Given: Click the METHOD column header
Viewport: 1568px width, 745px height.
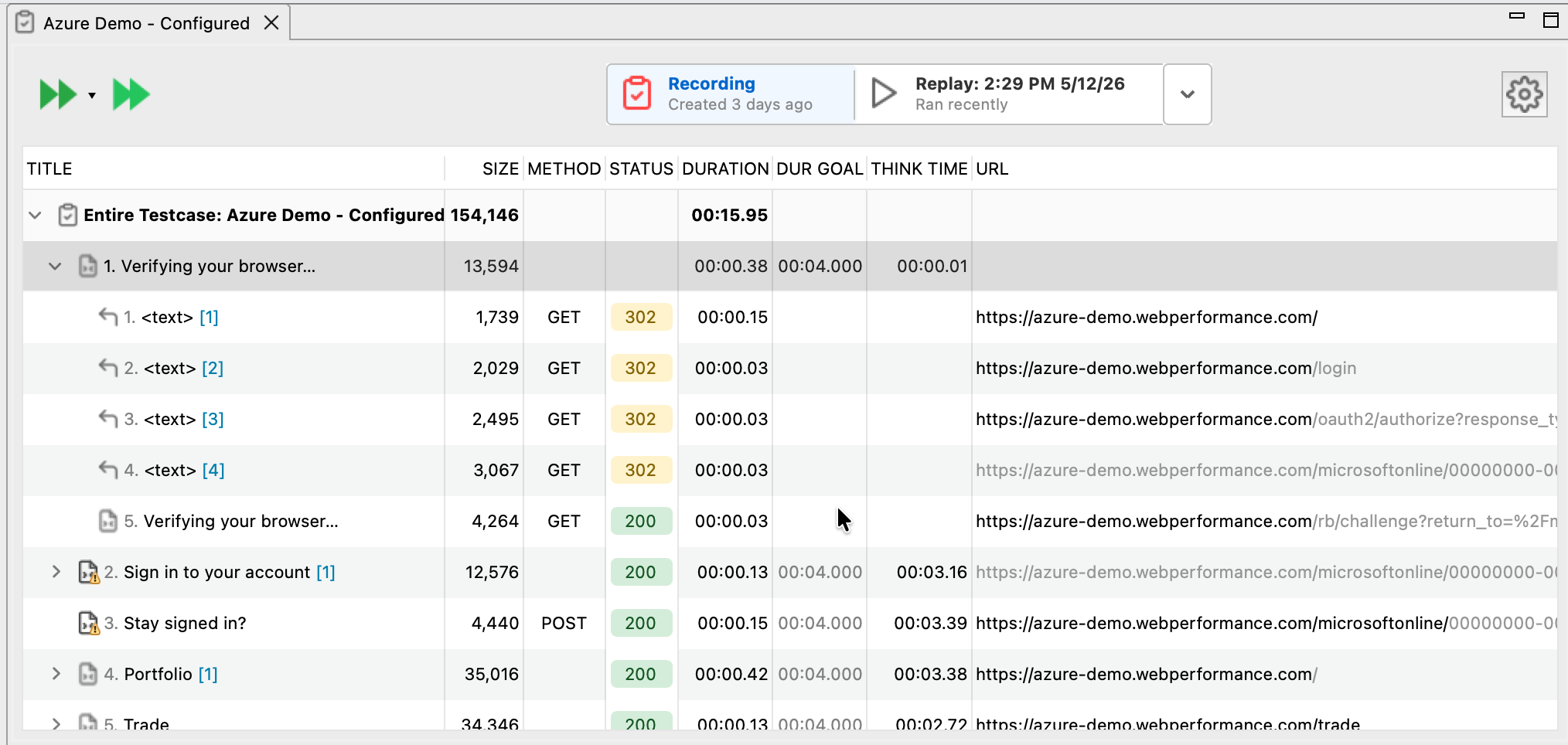Looking at the screenshot, I should (564, 169).
